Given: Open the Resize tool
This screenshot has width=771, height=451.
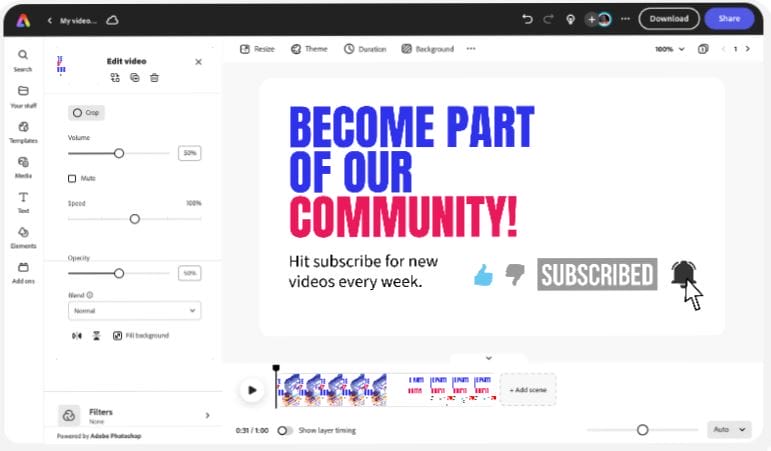Looking at the screenshot, I should tap(257, 49).
